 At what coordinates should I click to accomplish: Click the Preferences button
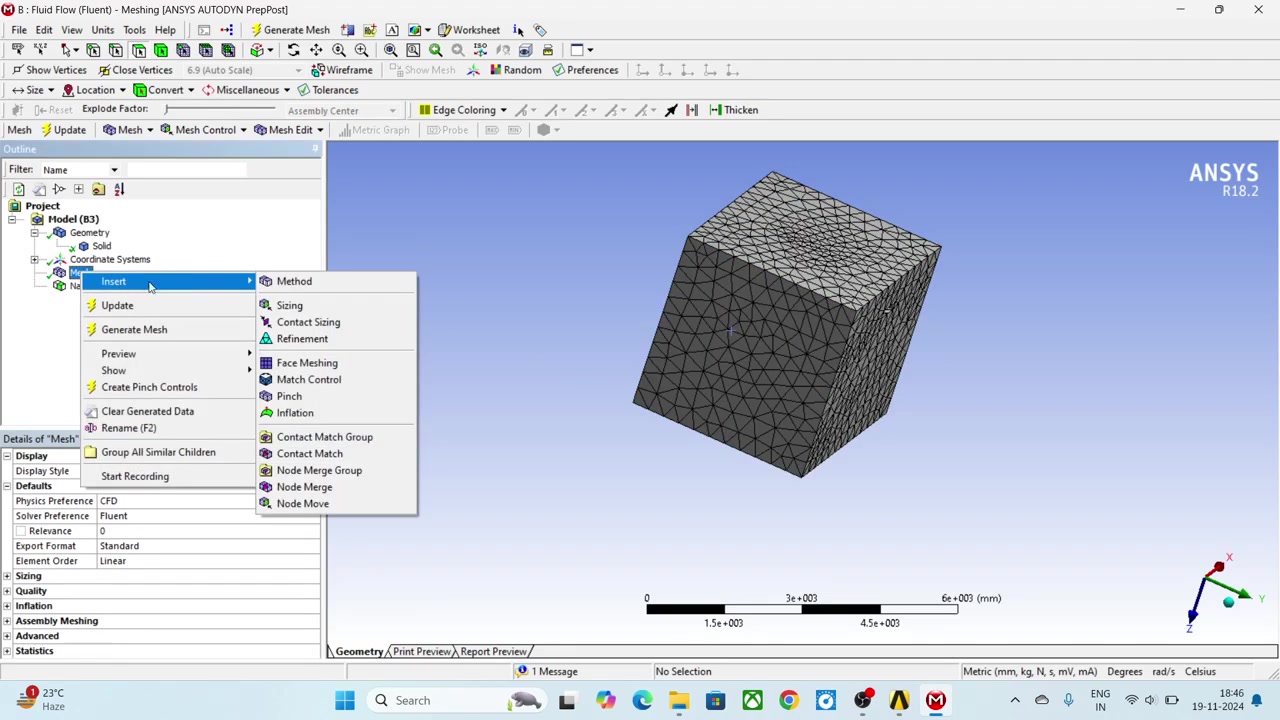pyautogui.click(x=584, y=70)
